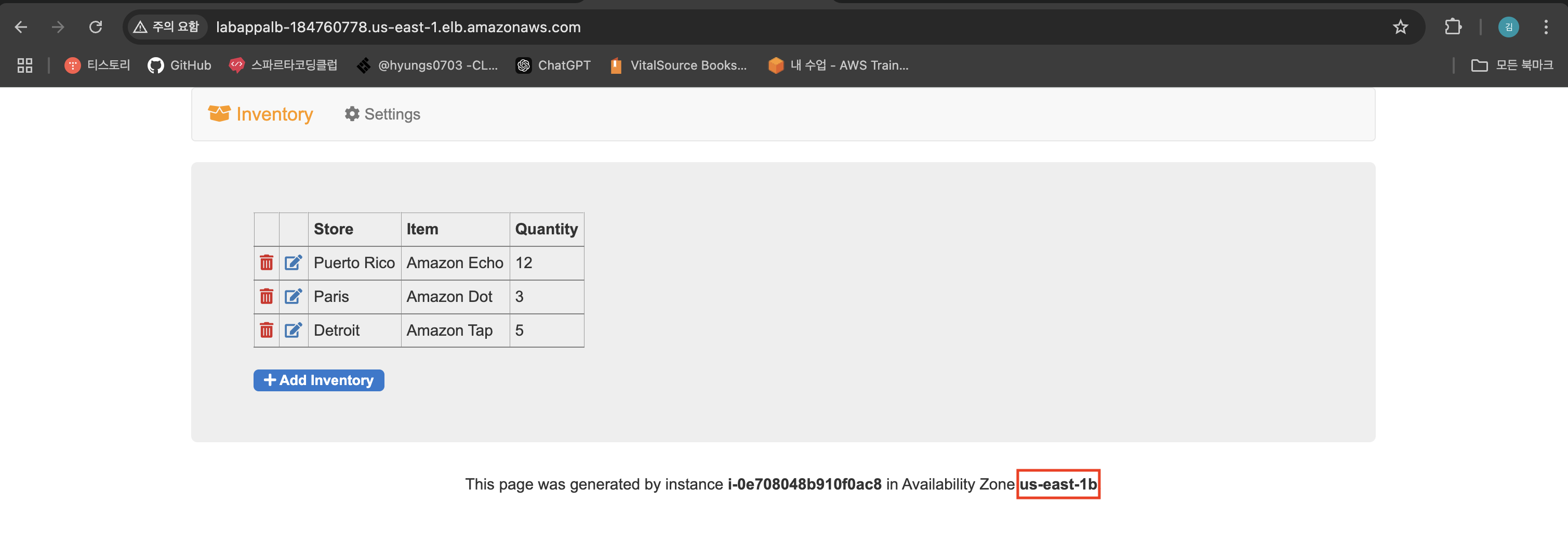Open the @hyungs0703 bookmark
The width and height of the screenshot is (1568, 555).
[427, 65]
